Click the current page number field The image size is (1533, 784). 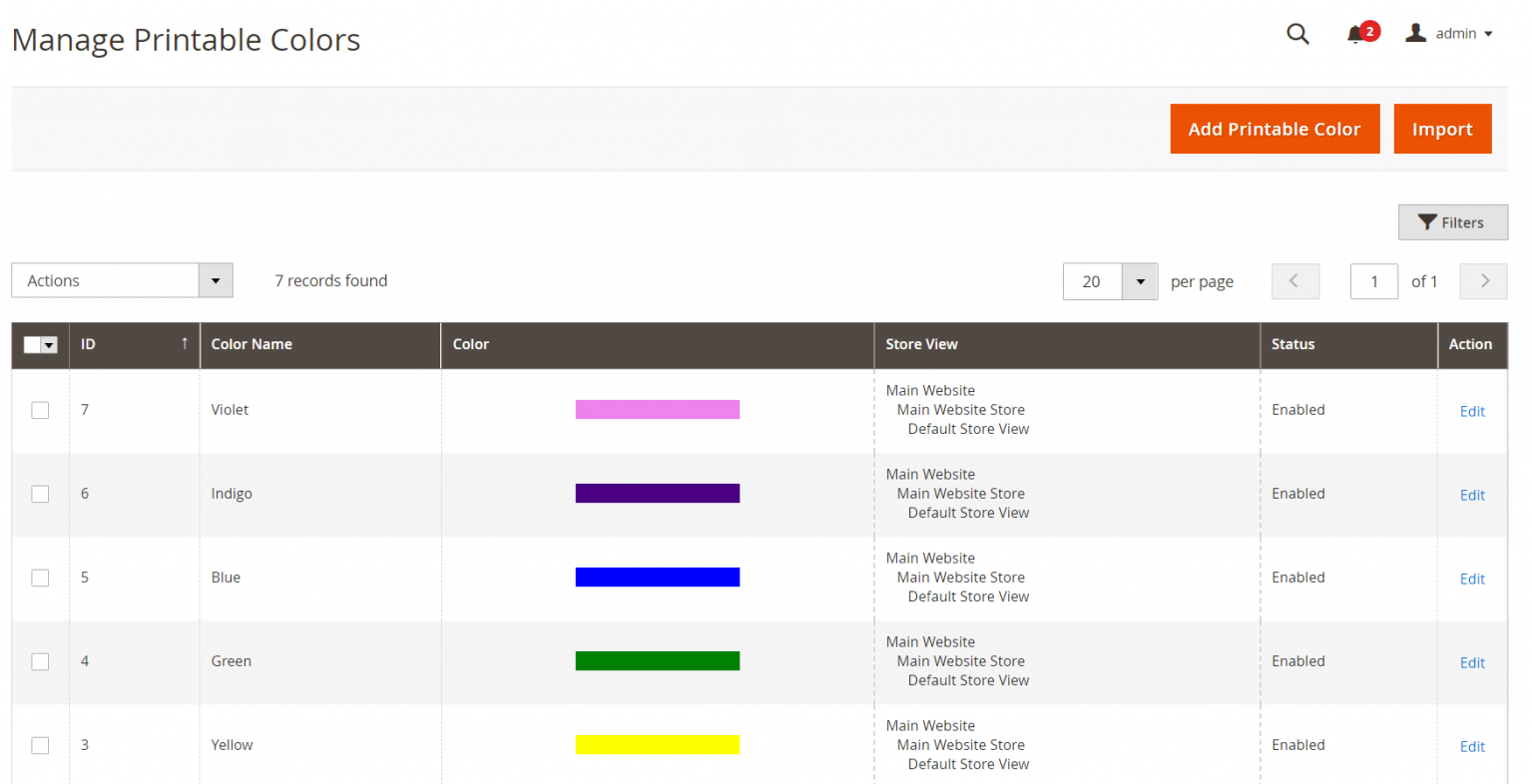pos(1373,281)
